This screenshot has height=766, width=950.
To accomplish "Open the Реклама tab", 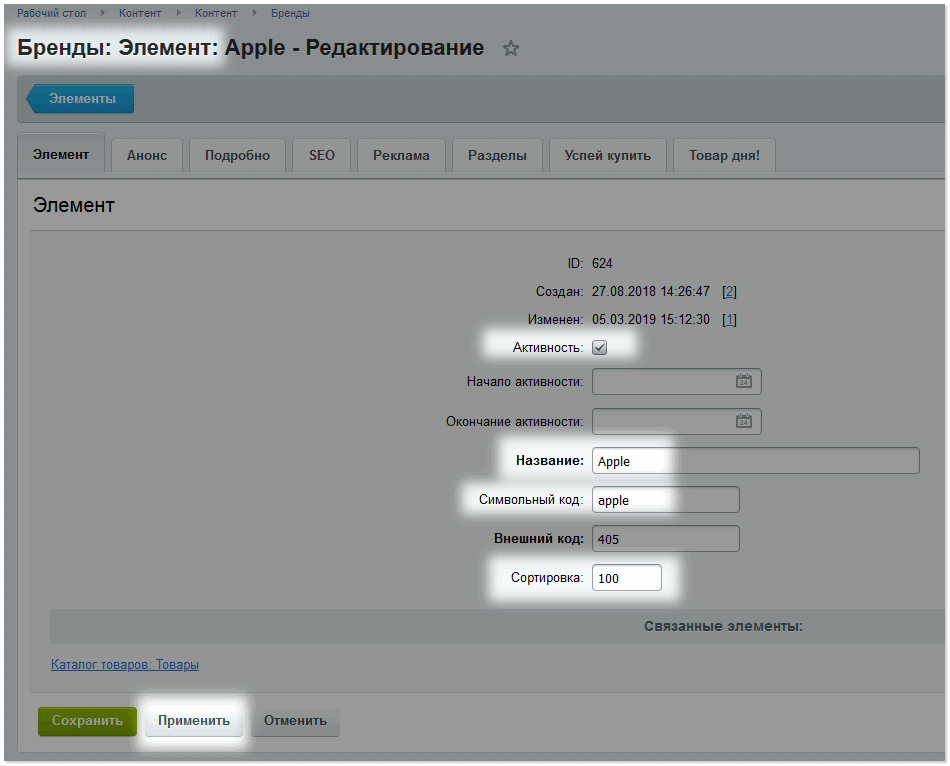I will pyautogui.click(x=401, y=155).
